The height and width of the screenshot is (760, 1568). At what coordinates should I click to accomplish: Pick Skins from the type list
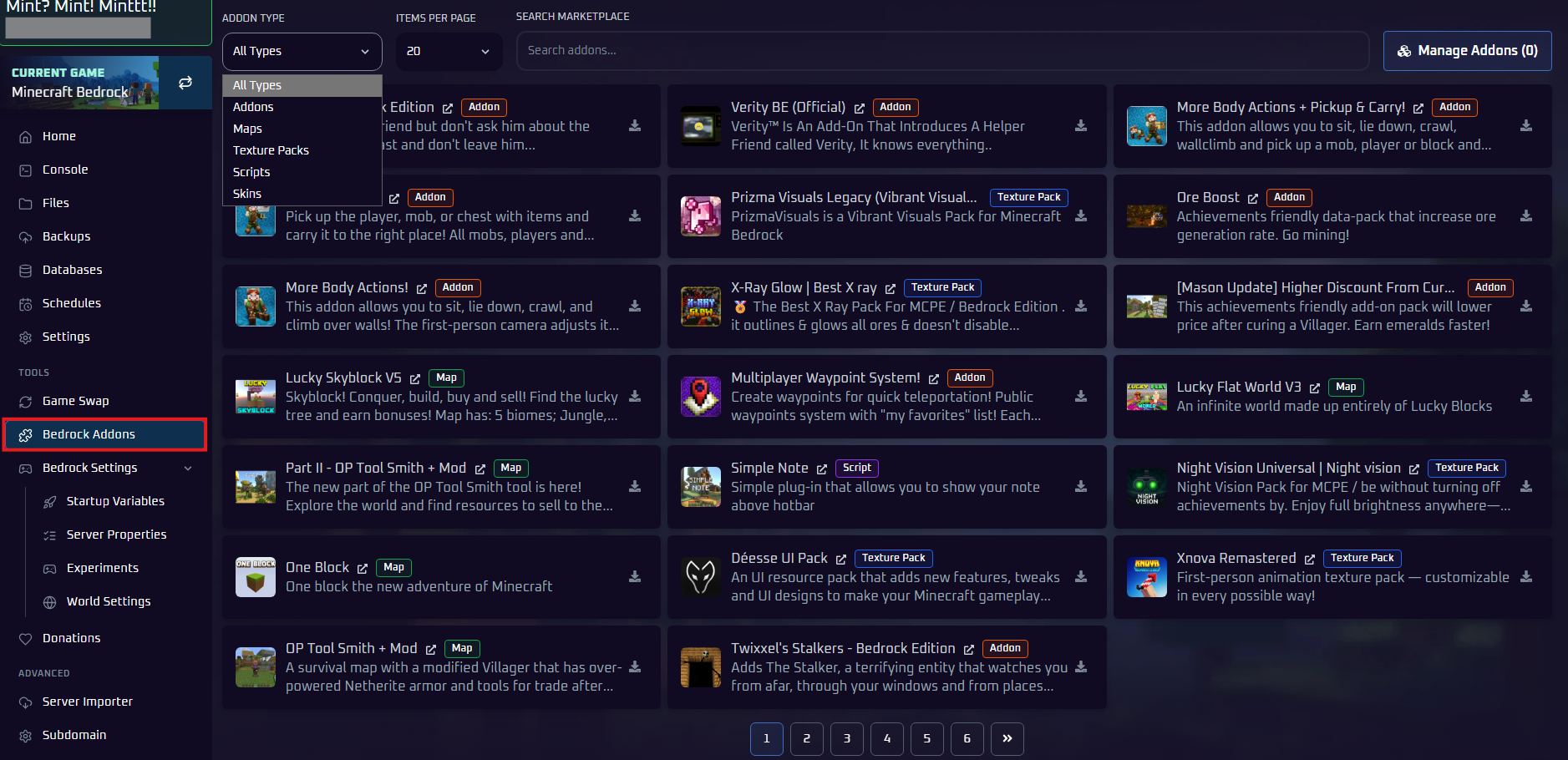(302, 194)
